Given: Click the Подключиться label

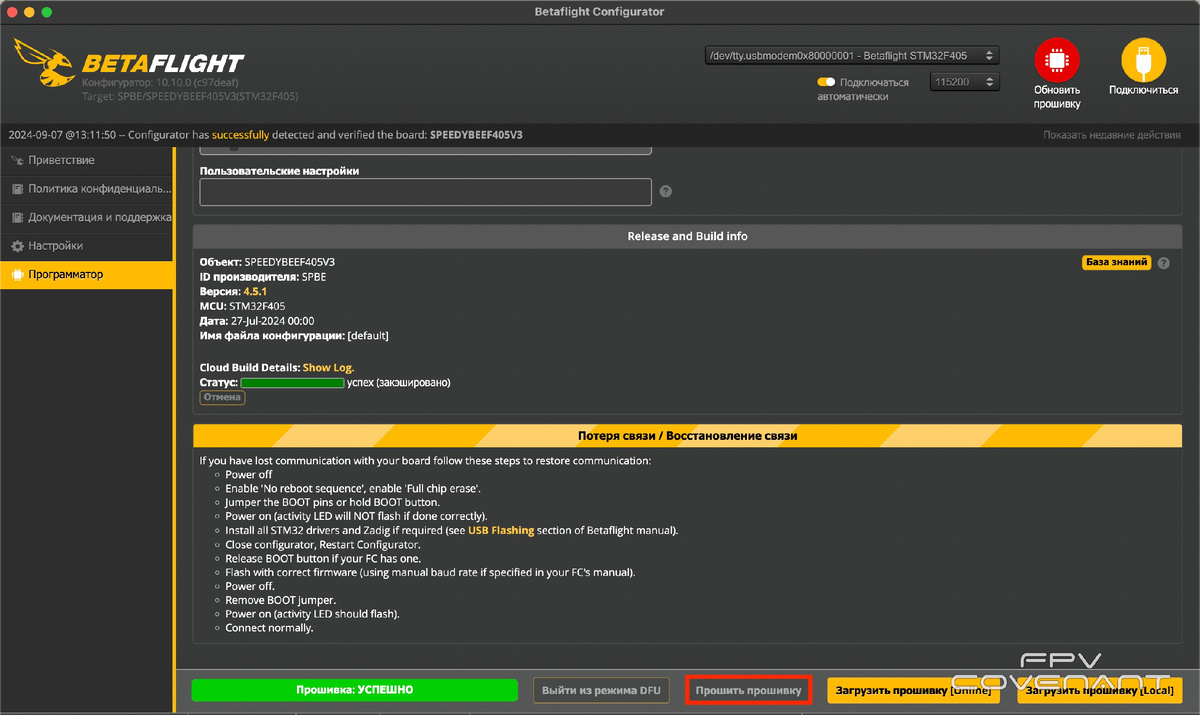Looking at the screenshot, I should (x=1143, y=90).
